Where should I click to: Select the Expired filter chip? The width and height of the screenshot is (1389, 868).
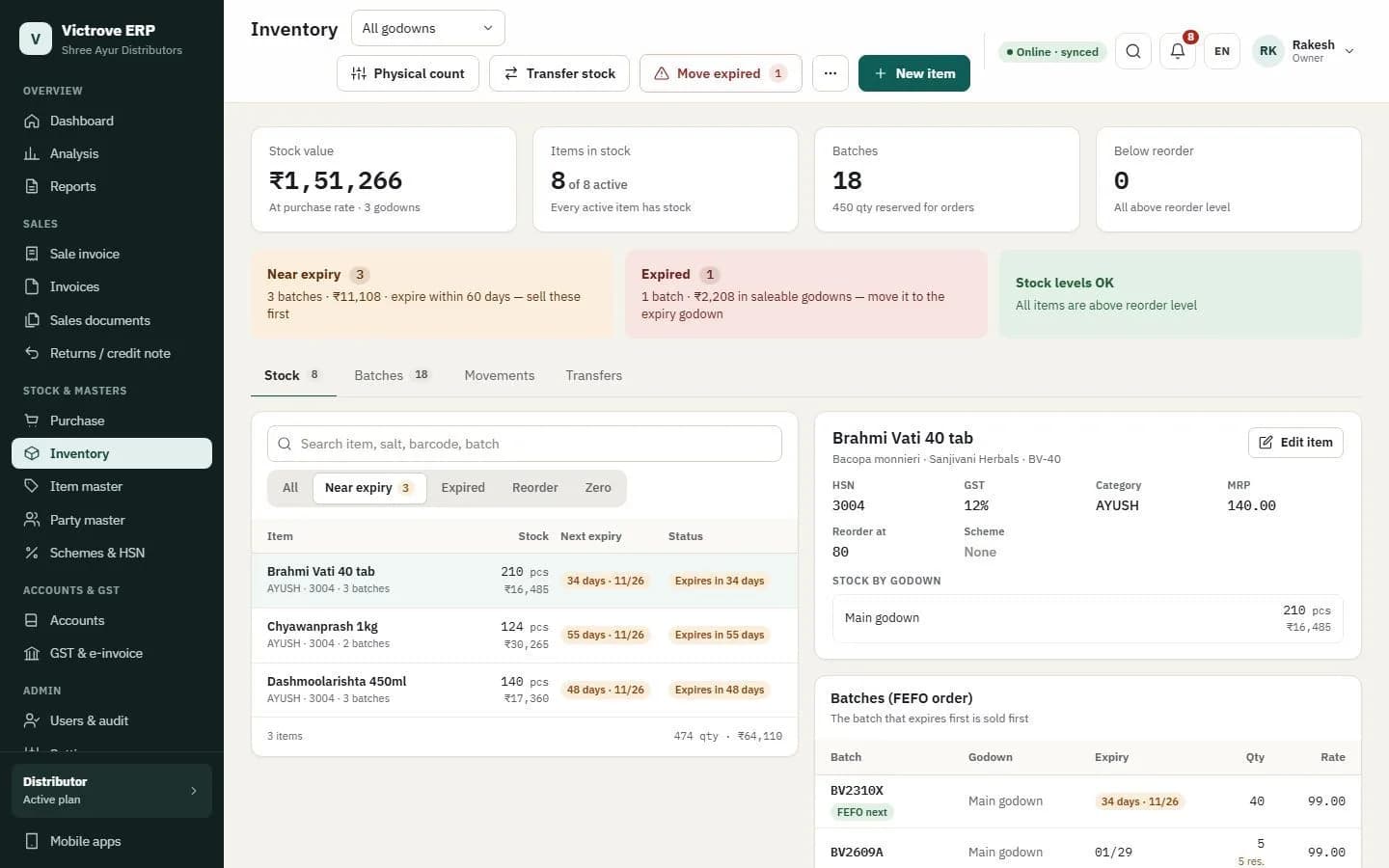pyautogui.click(x=463, y=488)
